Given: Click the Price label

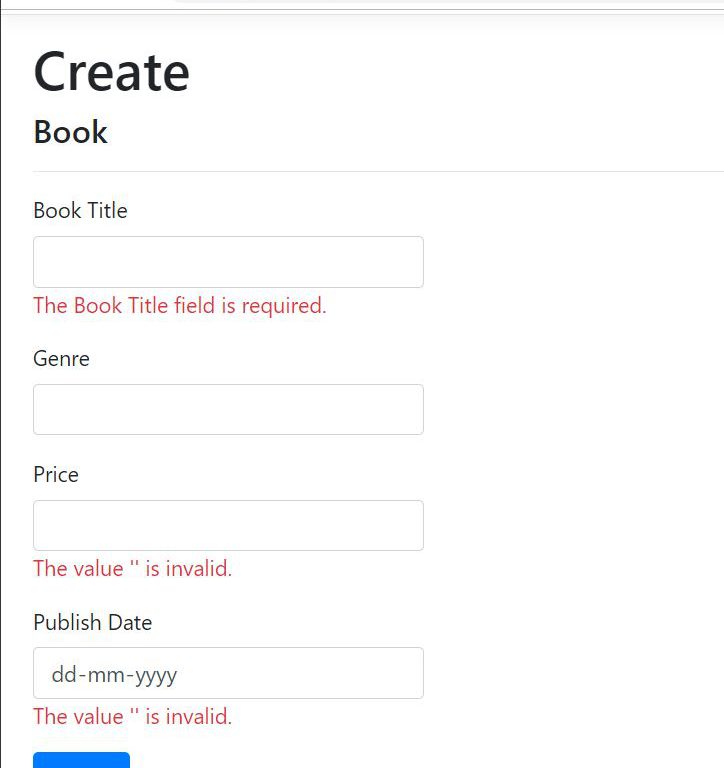Looking at the screenshot, I should [x=56, y=475].
